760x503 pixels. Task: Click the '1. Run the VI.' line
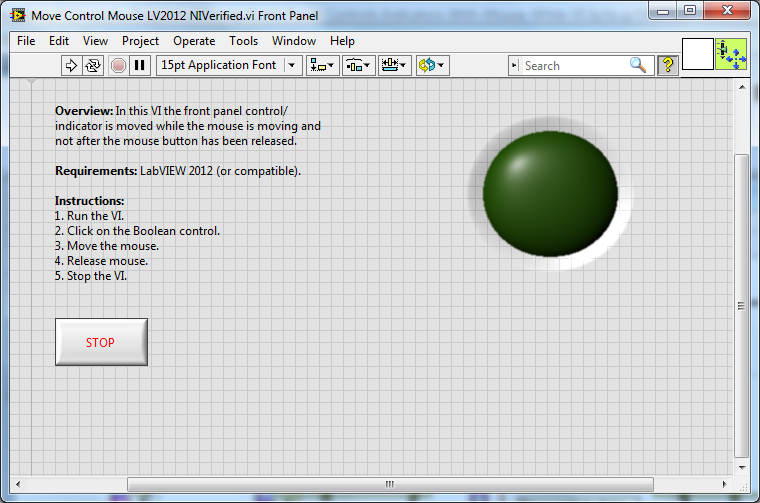pos(89,216)
